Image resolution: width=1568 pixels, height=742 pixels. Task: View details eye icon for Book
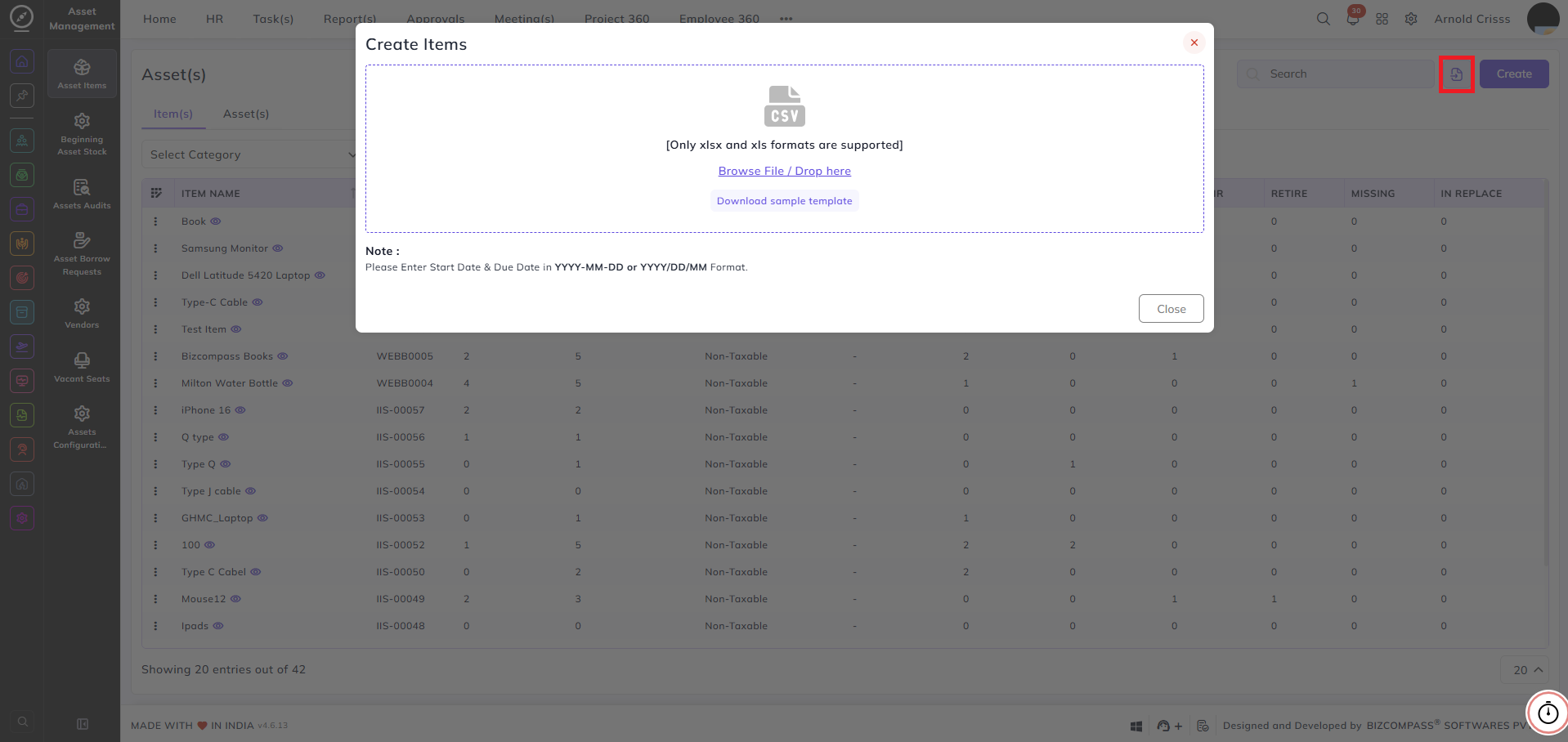[x=216, y=221]
